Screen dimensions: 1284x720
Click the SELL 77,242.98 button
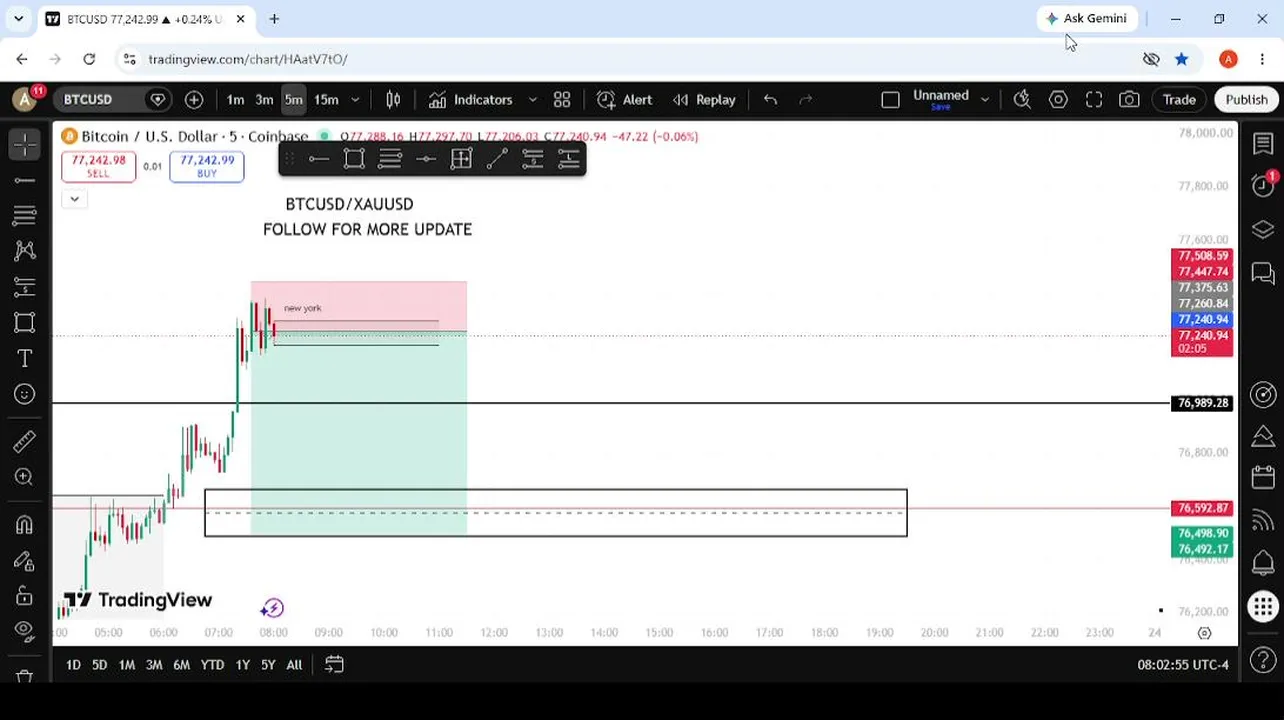98,166
